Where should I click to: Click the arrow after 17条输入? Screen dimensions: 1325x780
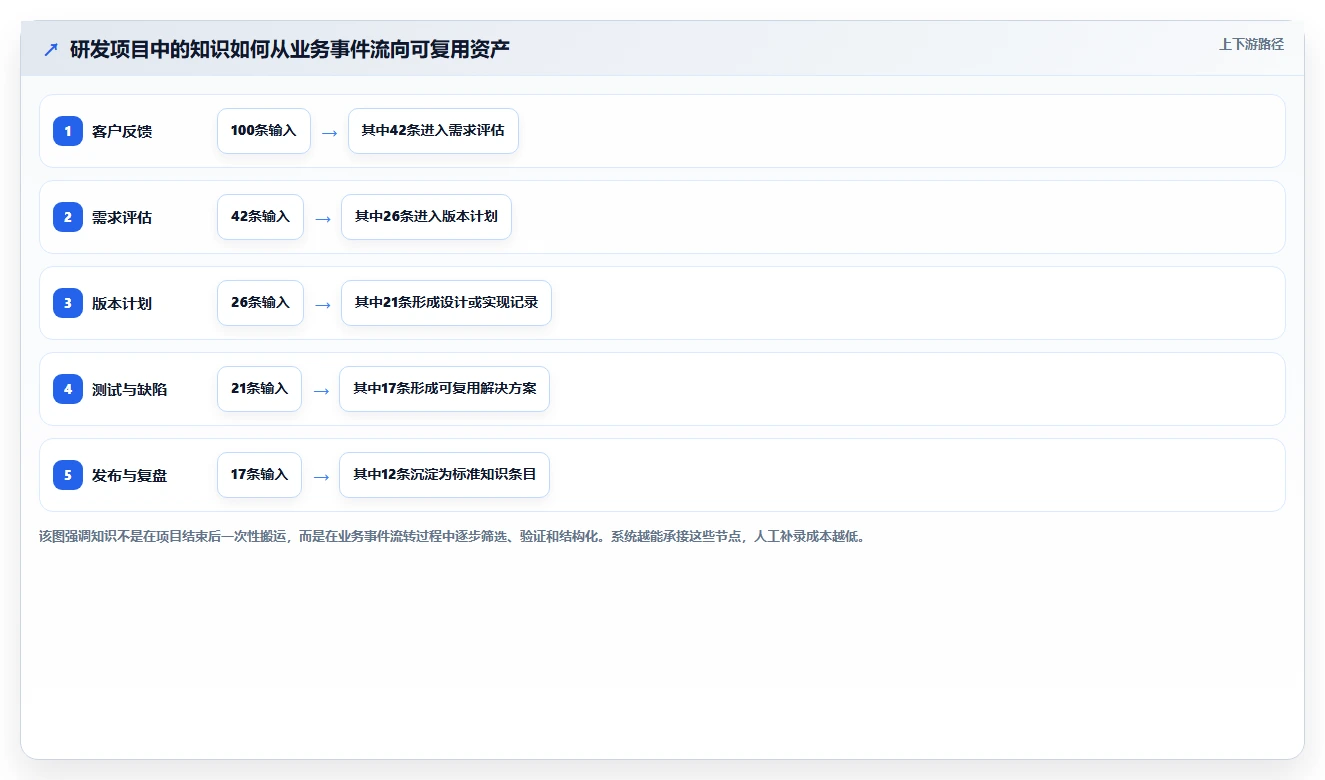click(320, 476)
